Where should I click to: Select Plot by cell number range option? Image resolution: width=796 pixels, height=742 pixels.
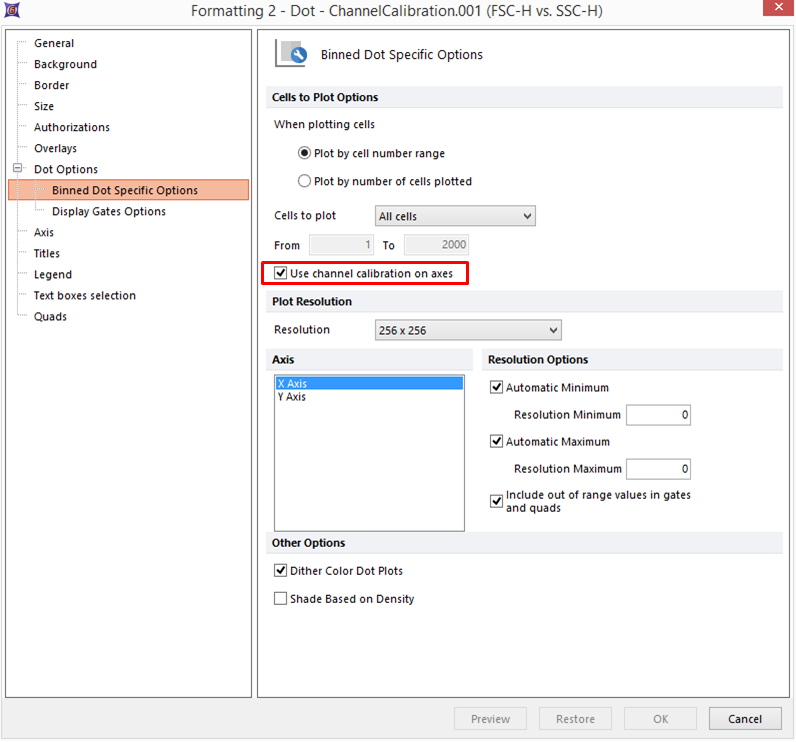305,154
